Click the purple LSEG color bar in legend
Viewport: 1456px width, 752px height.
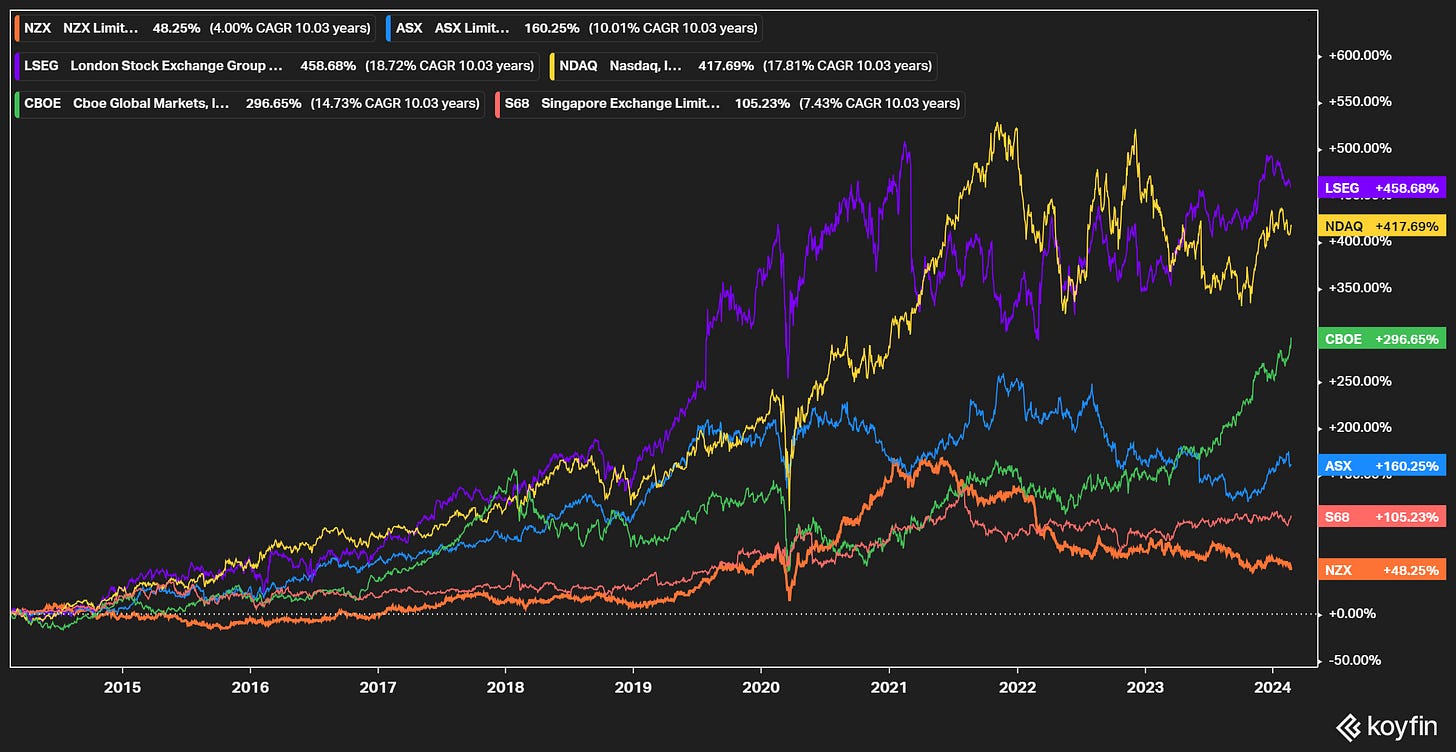[x=18, y=66]
